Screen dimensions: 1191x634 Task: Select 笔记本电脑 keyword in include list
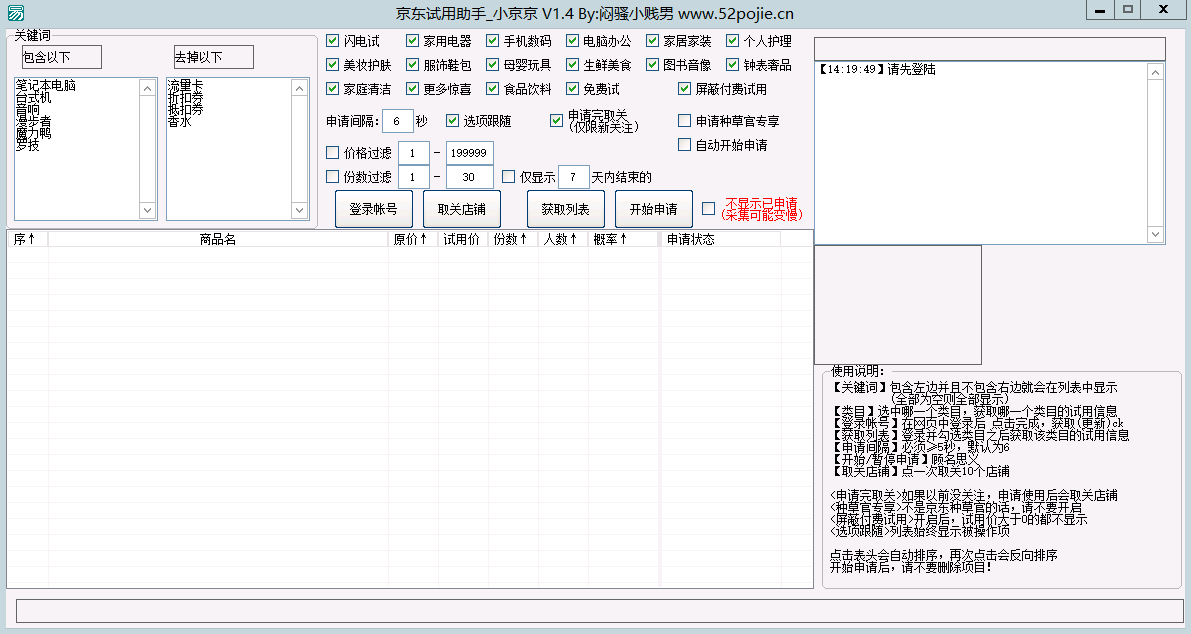coord(46,85)
